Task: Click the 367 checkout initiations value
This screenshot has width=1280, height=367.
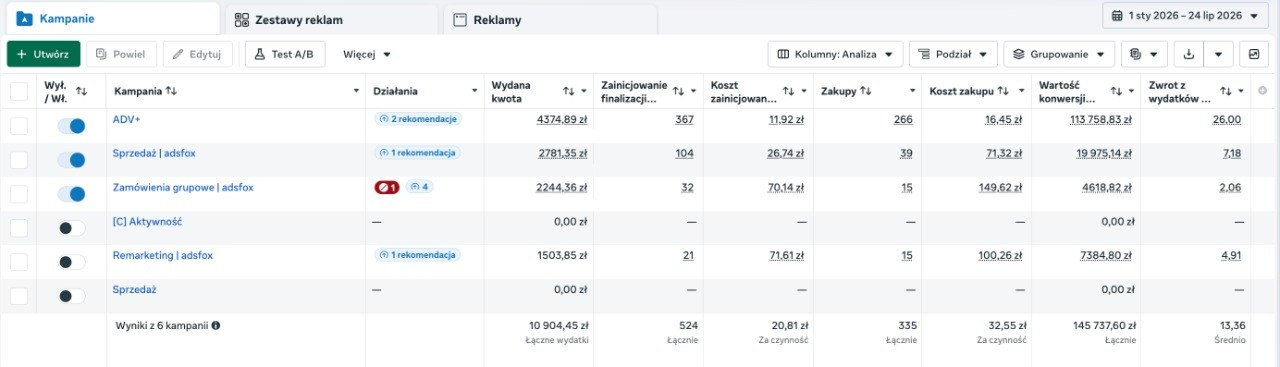Action: (x=684, y=120)
